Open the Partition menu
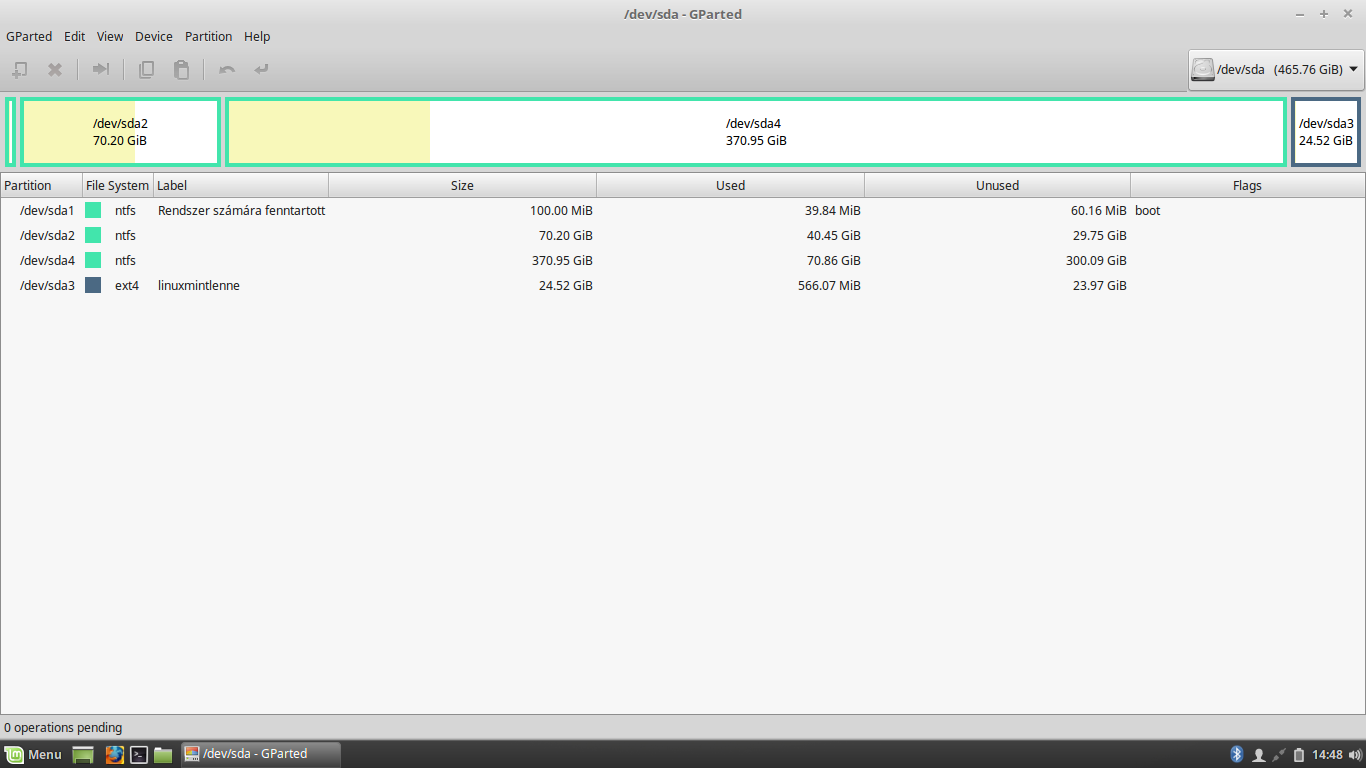1366x768 pixels. click(x=208, y=36)
